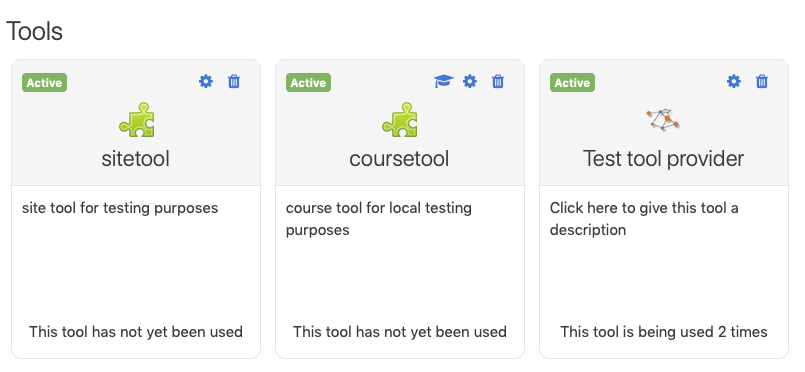Click 'Click here to give this tool a description'
This screenshot has width=805, height=372.
click(x=644, y=219)
